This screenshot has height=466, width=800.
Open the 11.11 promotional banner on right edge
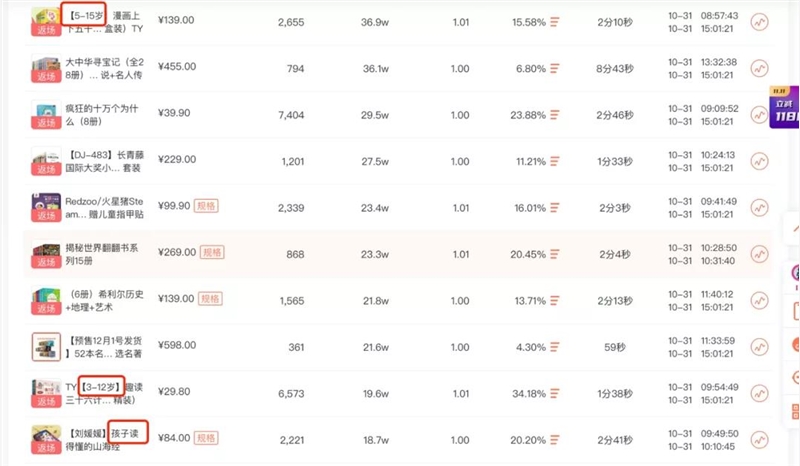click(784, 108)
